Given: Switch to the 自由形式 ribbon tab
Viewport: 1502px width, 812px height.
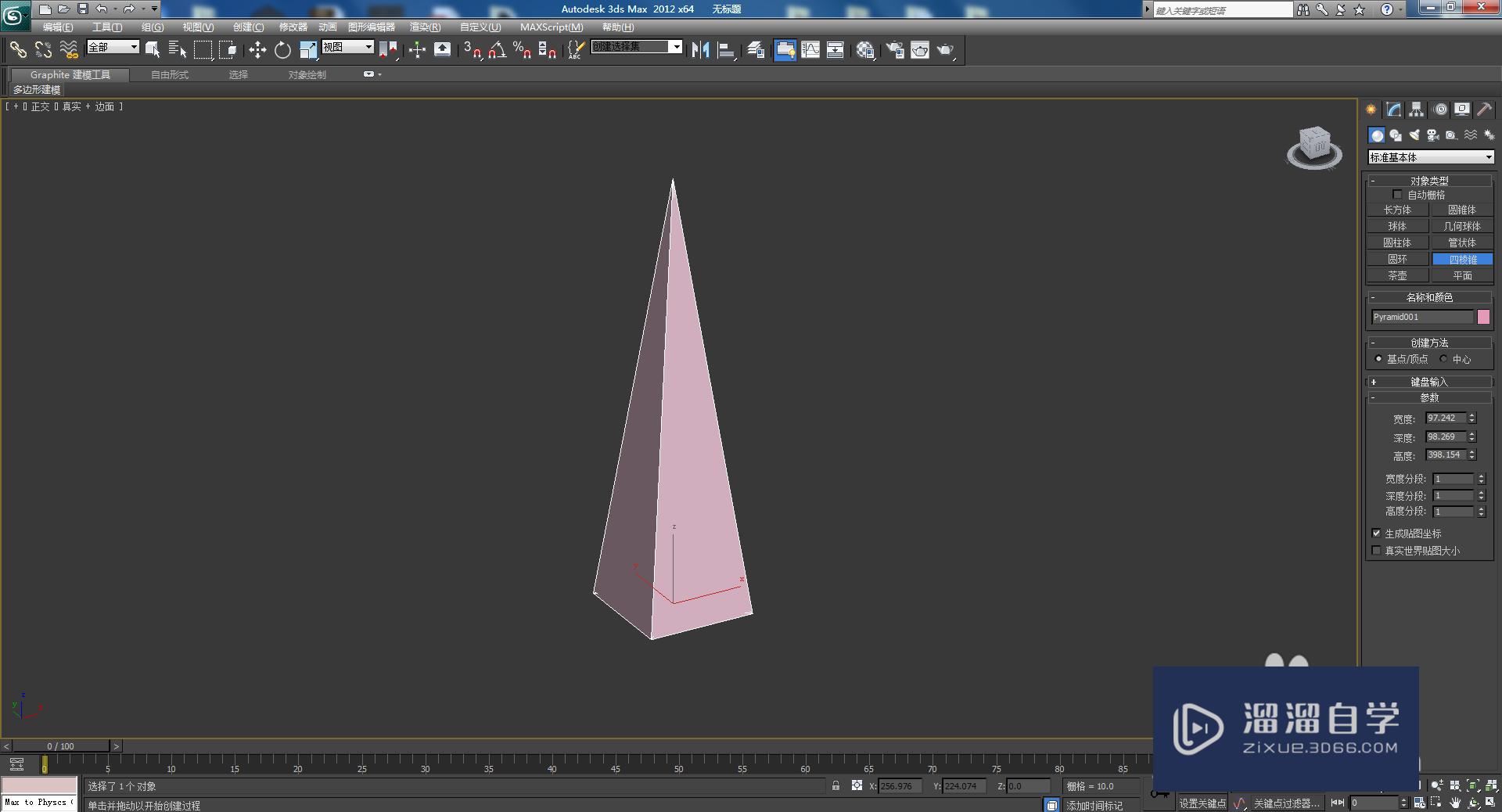Looking at the screenshot, I should coord(170,75).
